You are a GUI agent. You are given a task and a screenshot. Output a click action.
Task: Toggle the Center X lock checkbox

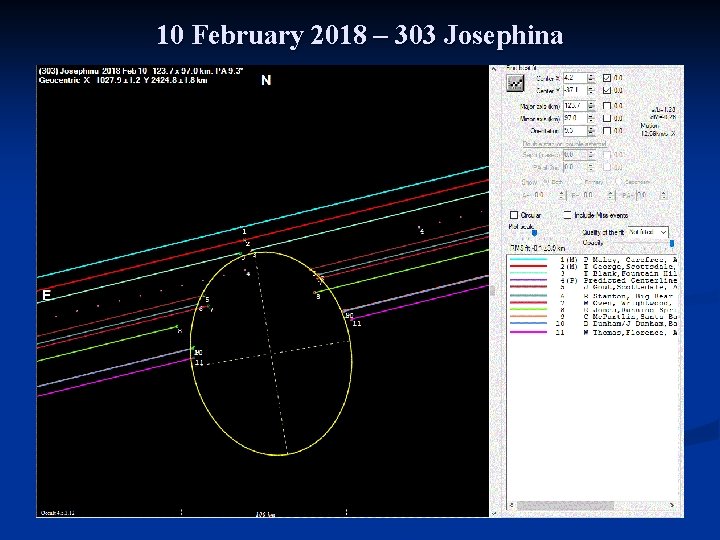coord(606,76)
